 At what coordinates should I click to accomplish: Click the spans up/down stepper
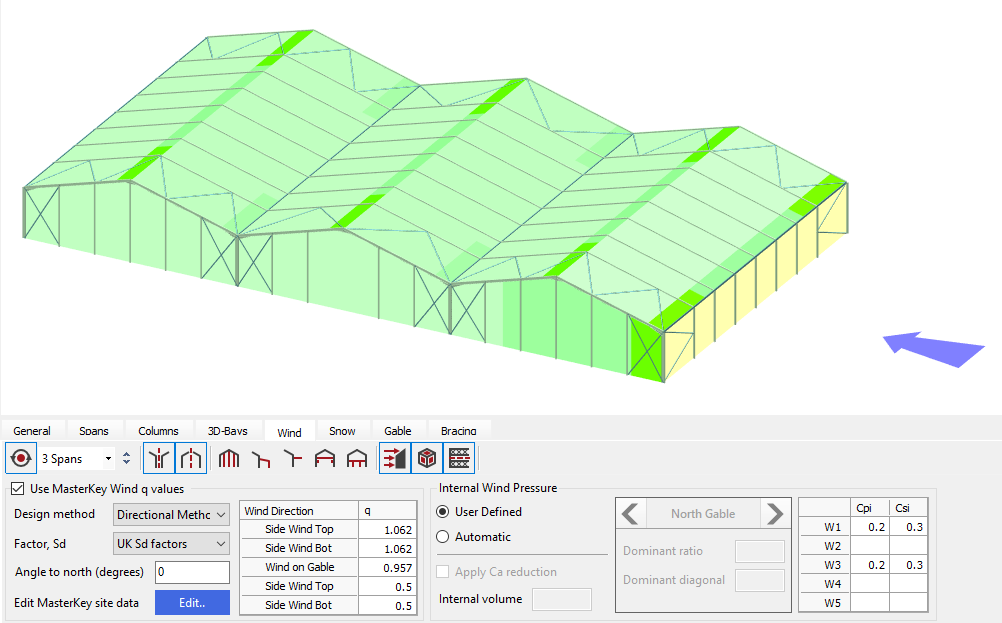[126, 458]
